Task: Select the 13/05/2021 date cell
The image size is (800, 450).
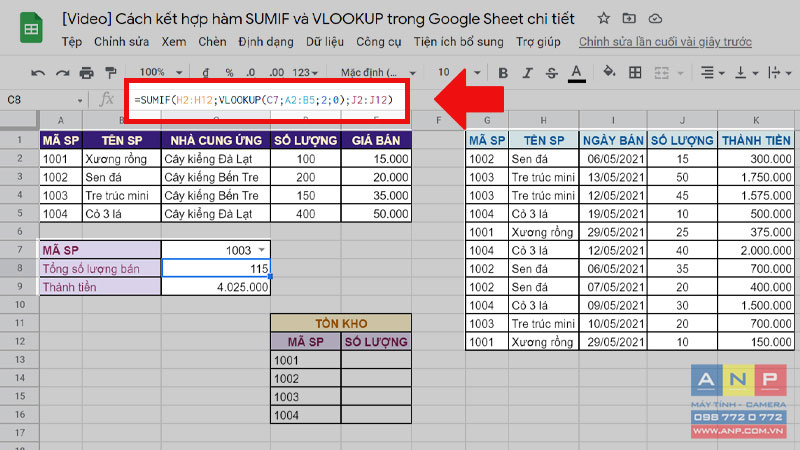Action: tap(613, 177)
